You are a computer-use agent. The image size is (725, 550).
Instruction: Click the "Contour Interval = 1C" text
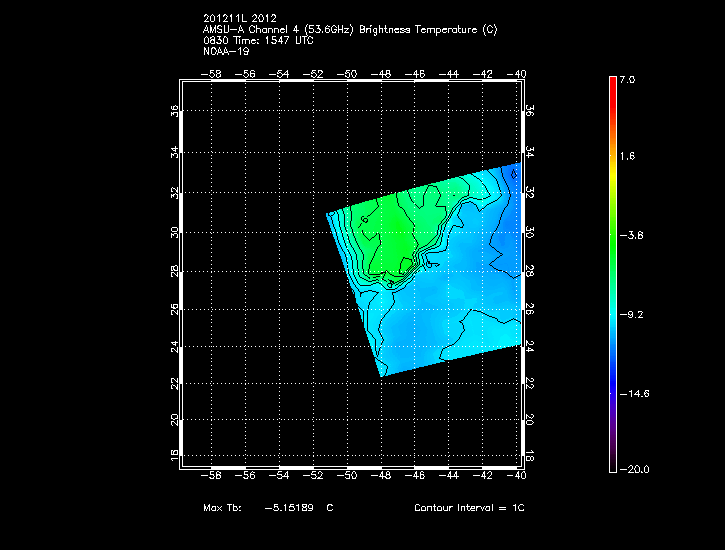469,508
